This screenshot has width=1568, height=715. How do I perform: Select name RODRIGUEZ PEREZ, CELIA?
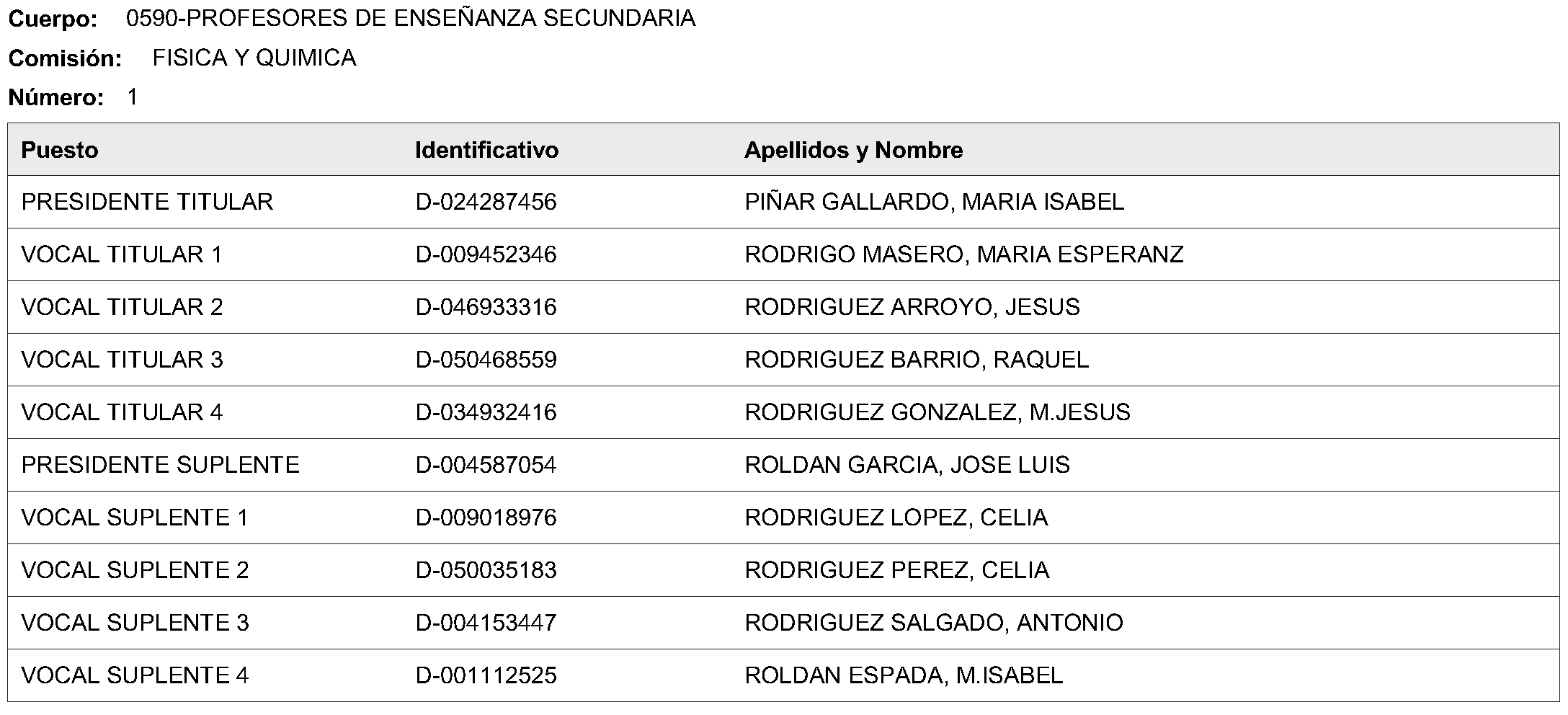click(x=897, y=570)
